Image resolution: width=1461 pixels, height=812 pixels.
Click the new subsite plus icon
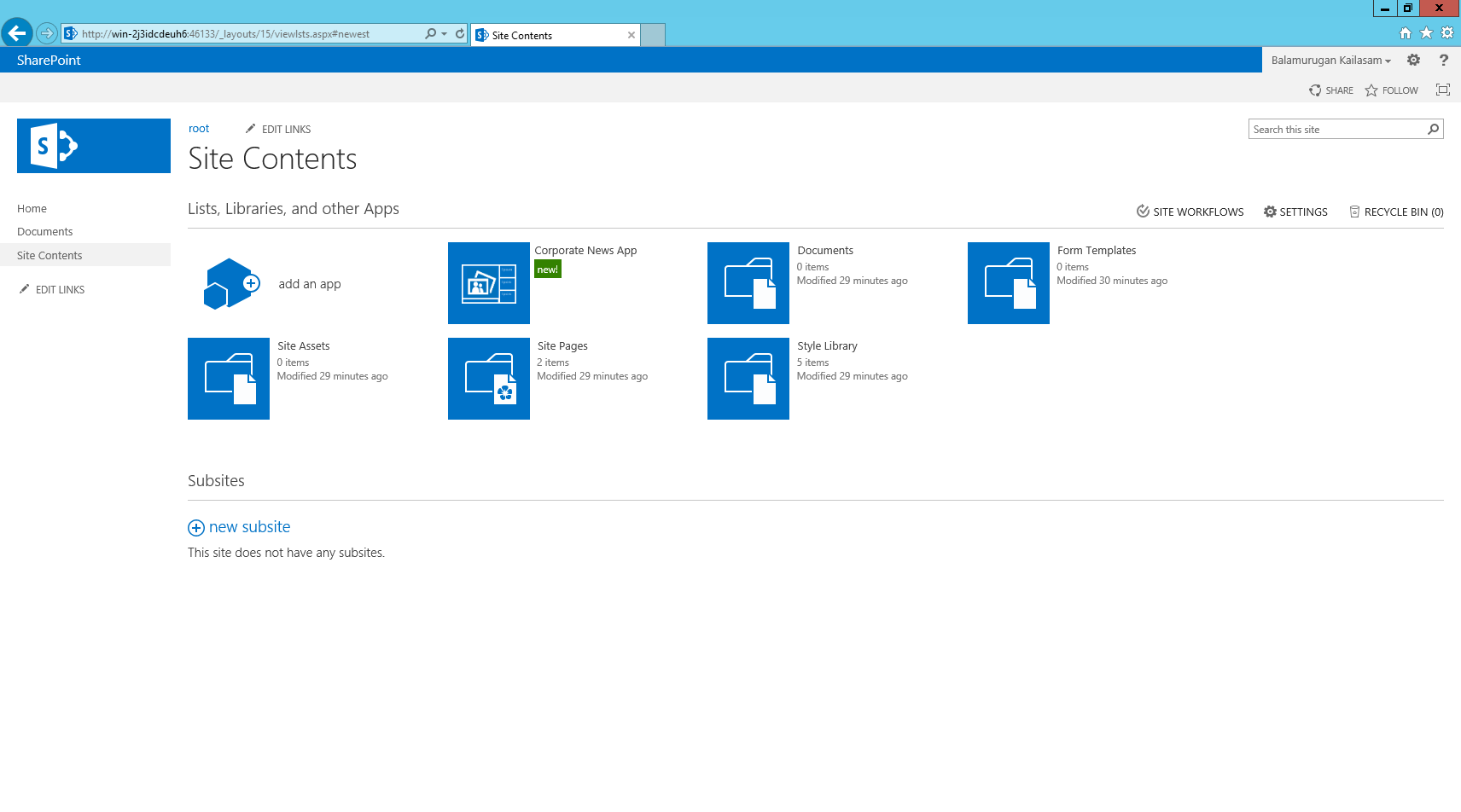pyautogui.click(x=196, y=528)
